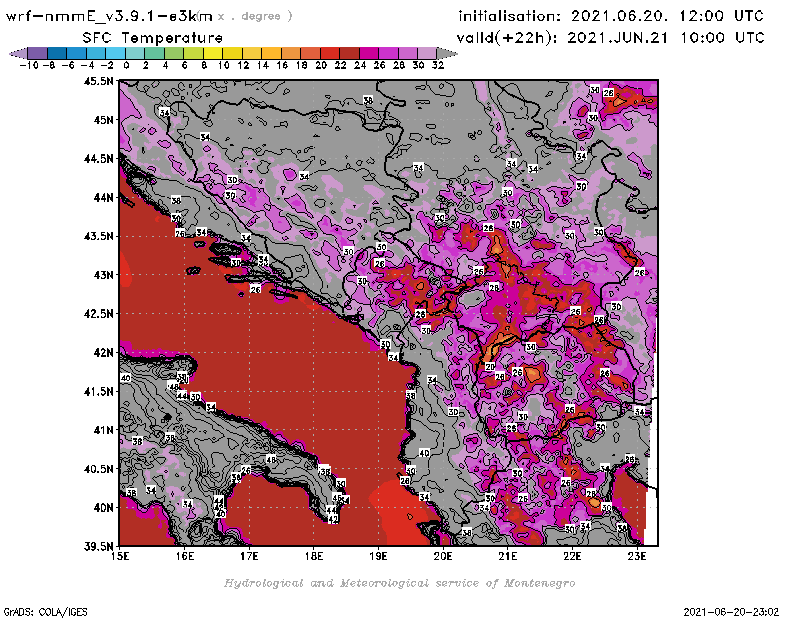
Task: Click 'Hydrological and Meteorological service of Montenegro' caption
Action: (399, 583)
